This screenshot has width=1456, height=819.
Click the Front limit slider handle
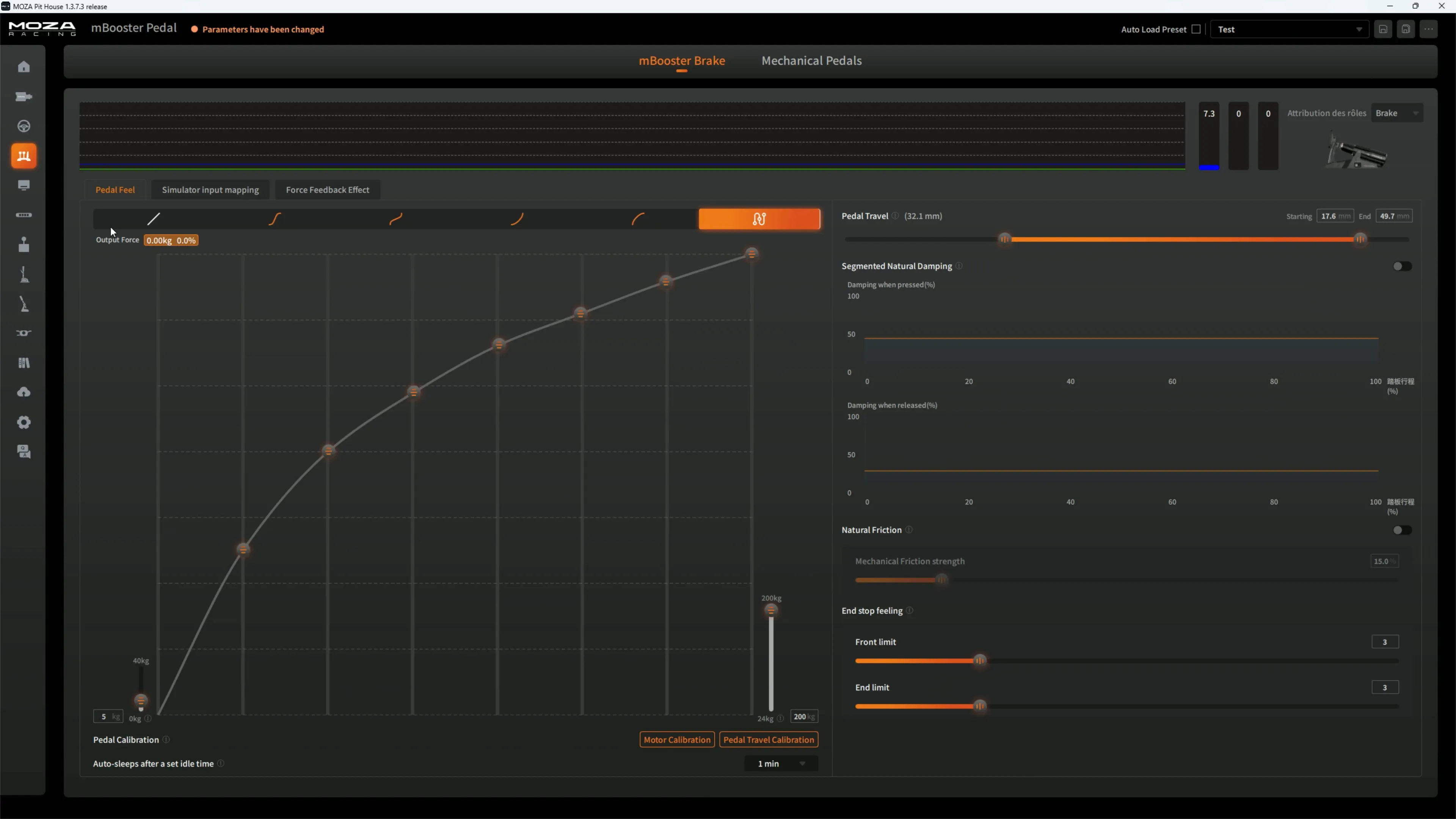click(x=979, y=661)
